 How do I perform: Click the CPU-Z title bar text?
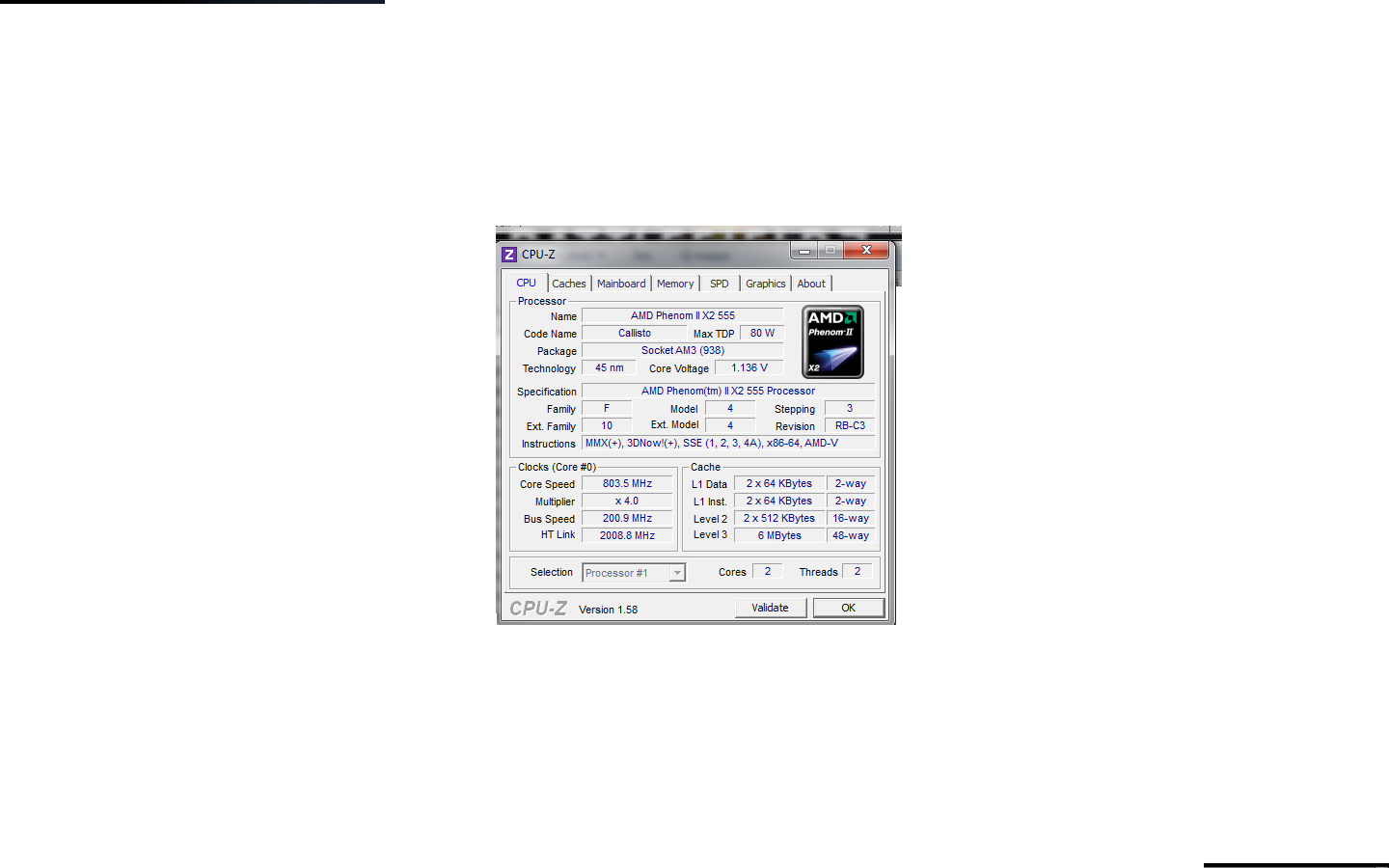(x=538, y=255)
